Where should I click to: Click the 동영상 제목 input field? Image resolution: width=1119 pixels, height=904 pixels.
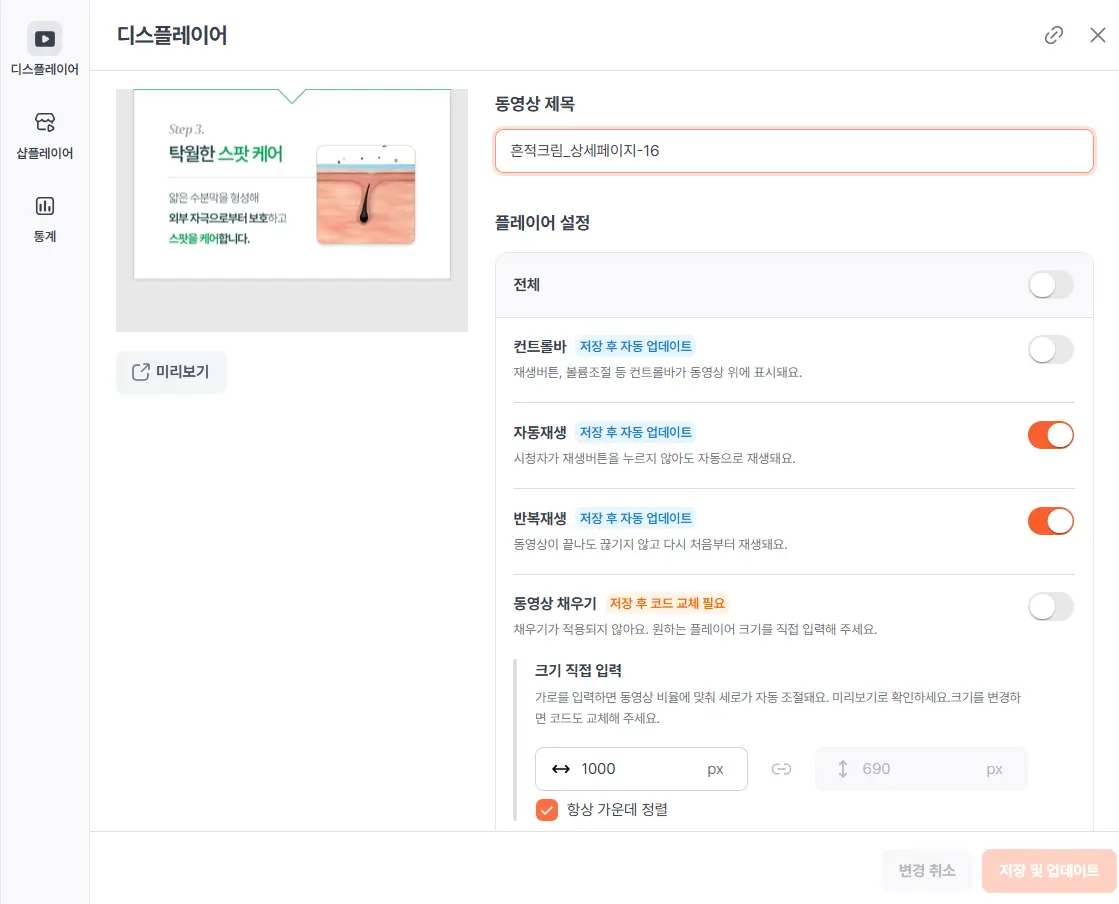point(794,151)
